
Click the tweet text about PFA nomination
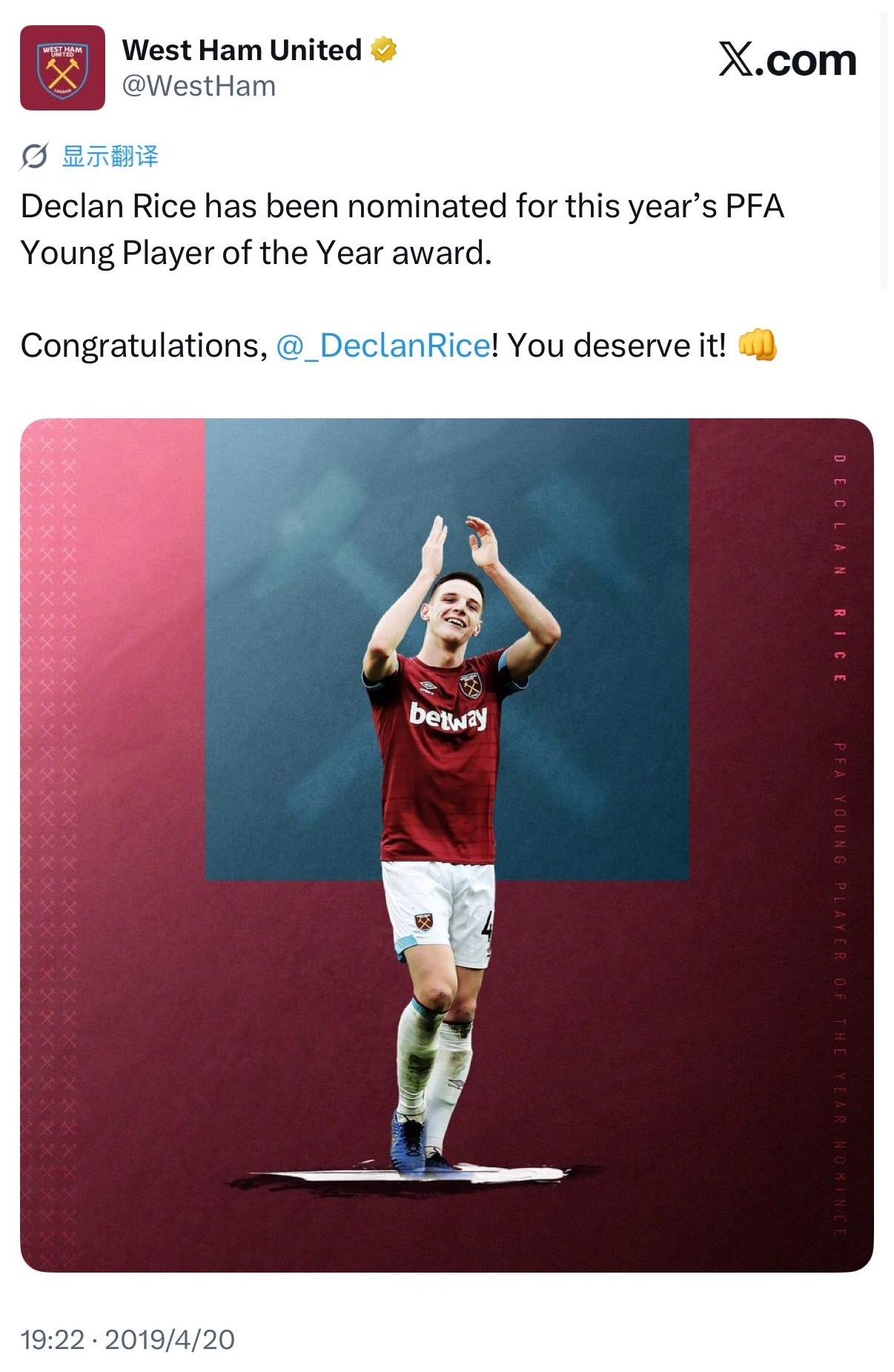(403, 229)
